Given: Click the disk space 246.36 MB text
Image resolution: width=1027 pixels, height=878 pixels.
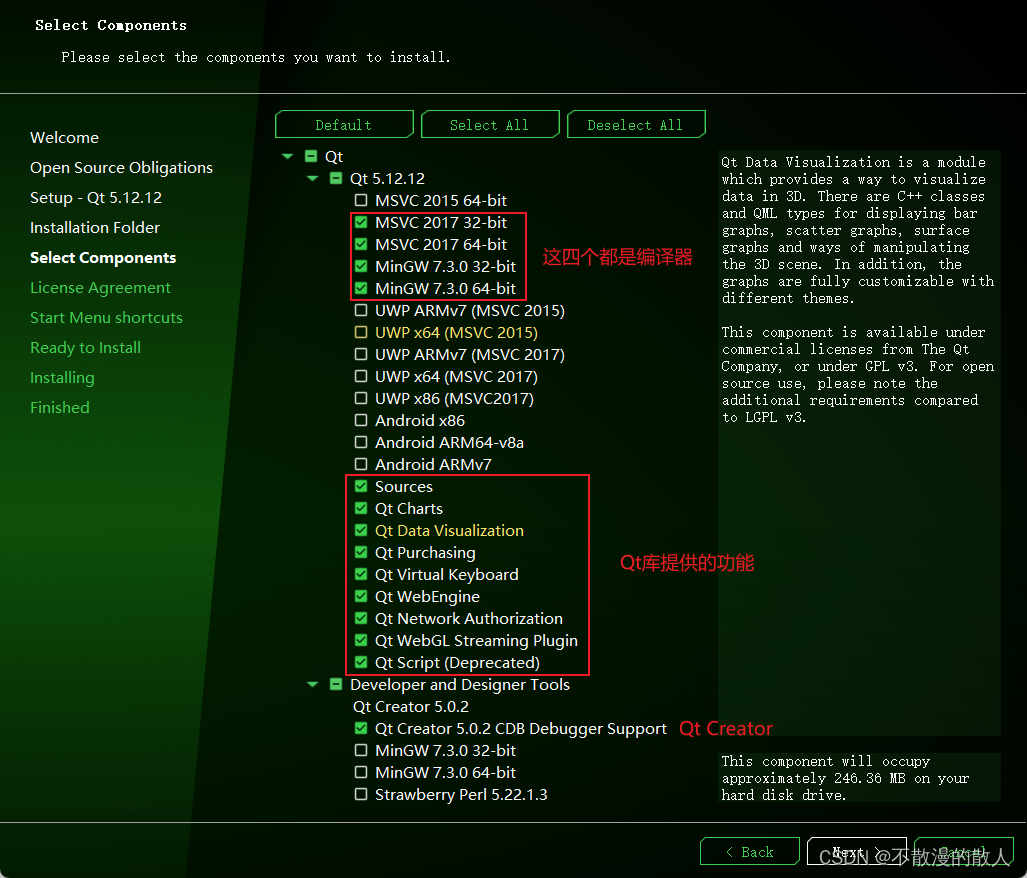Looking at the screenshot, I should pyautogui.click(x=845, y=778).
